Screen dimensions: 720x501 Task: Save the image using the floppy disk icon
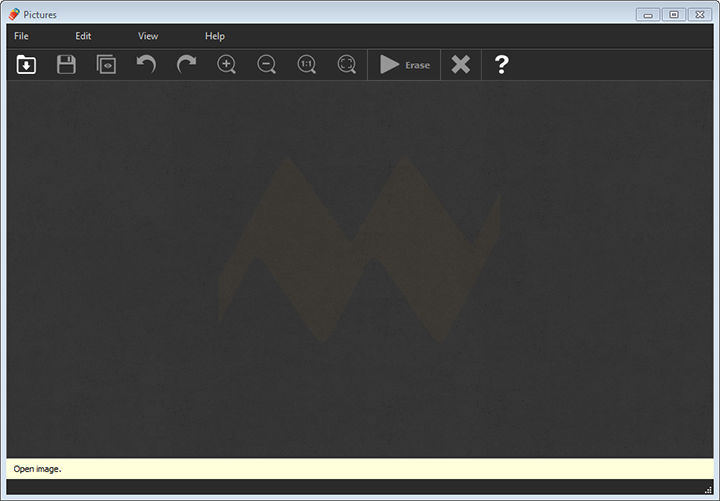[66, 64]
